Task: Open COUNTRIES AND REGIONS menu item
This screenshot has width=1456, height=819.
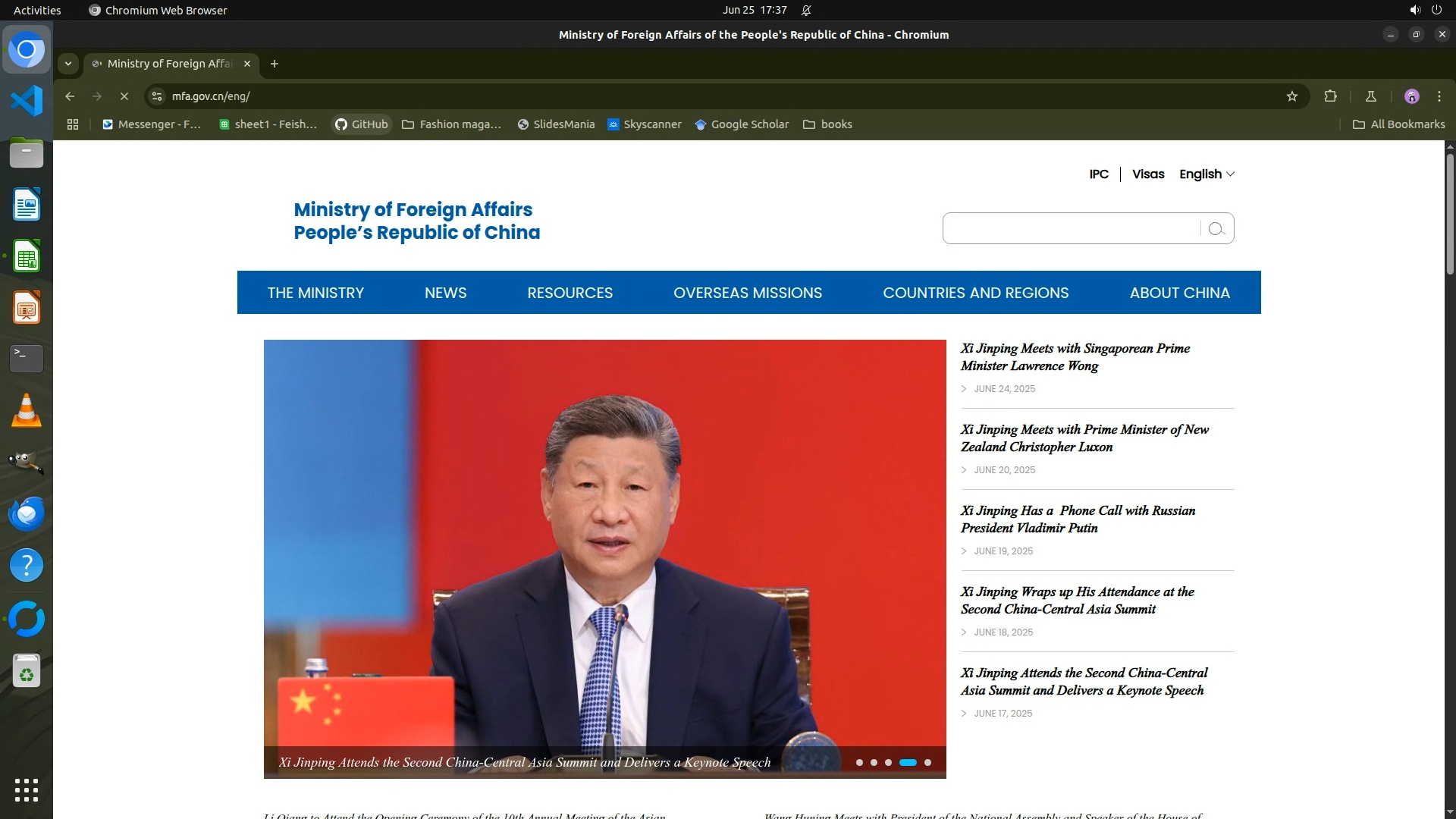Action: 975,293
